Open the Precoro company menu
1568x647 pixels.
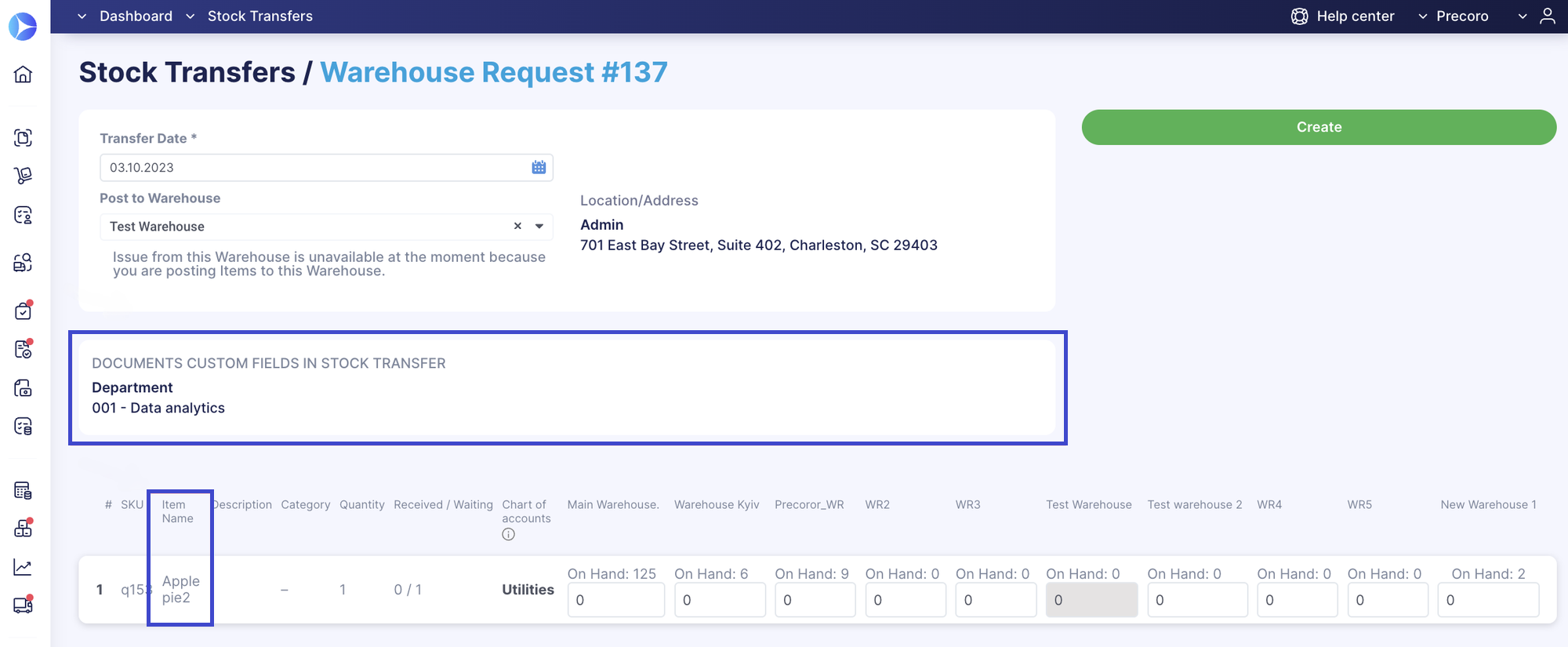pos(1462,16)
